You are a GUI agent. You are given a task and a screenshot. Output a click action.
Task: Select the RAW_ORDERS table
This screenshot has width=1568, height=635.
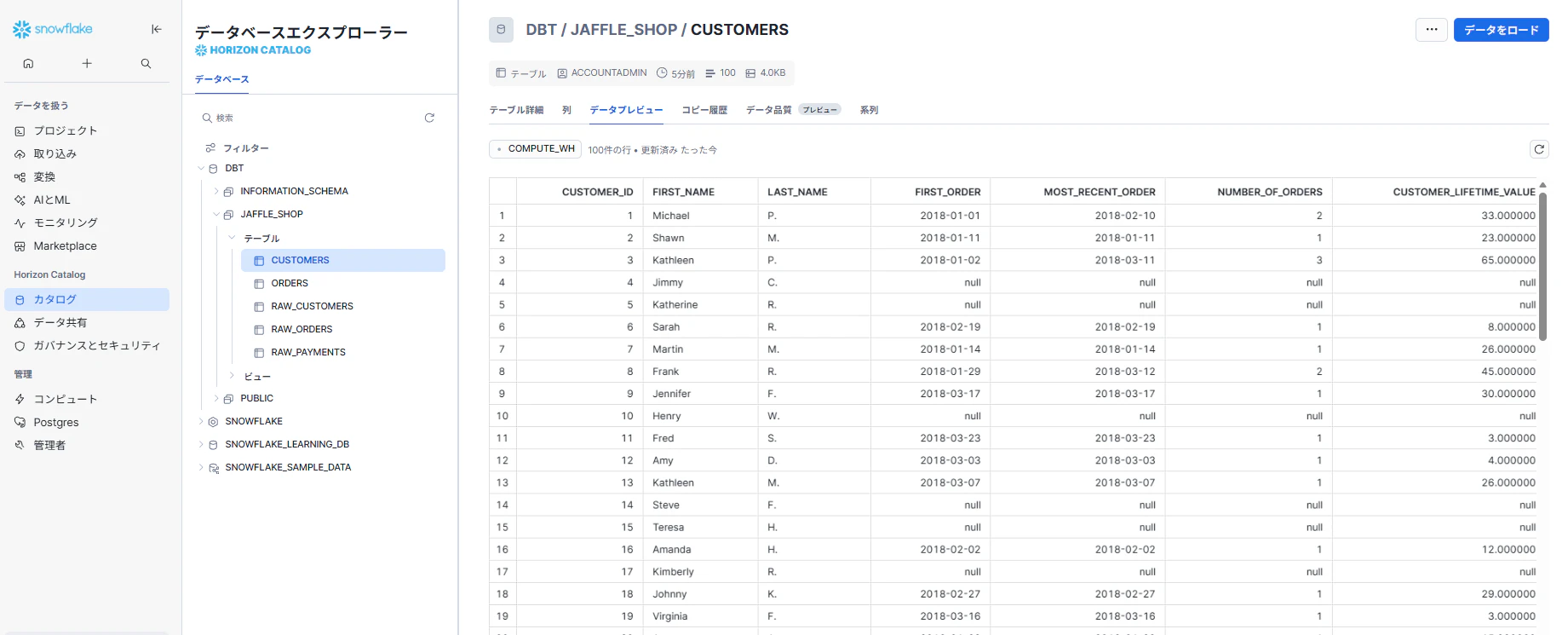(302, 329)
